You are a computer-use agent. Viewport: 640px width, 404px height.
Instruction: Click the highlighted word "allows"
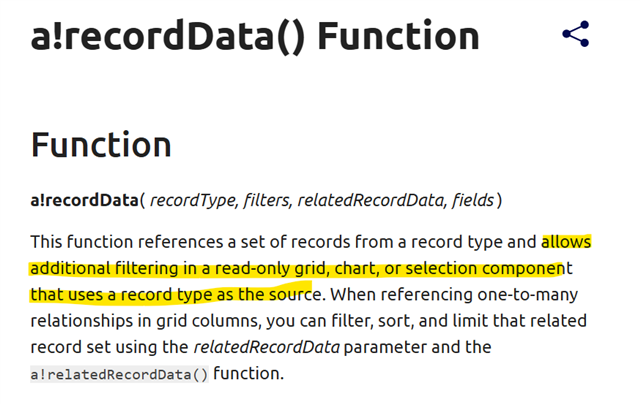566,242
